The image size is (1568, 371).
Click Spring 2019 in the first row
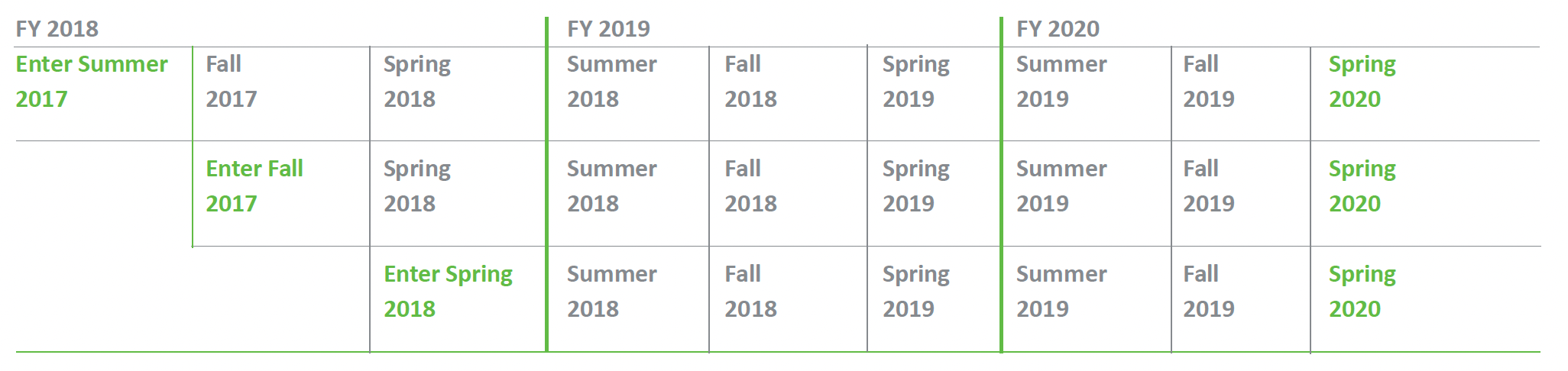point(916,81)
